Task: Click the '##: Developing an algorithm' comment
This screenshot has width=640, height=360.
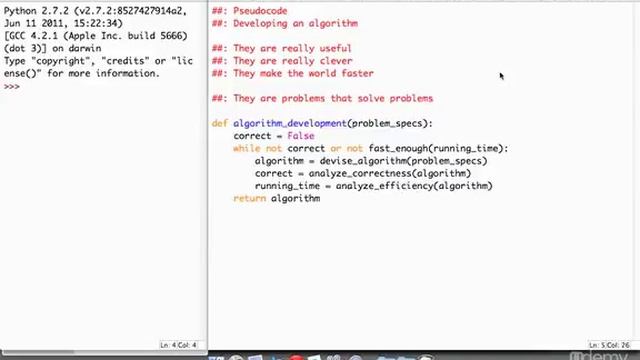Action: pyautogui.click(x=285, y=24)
